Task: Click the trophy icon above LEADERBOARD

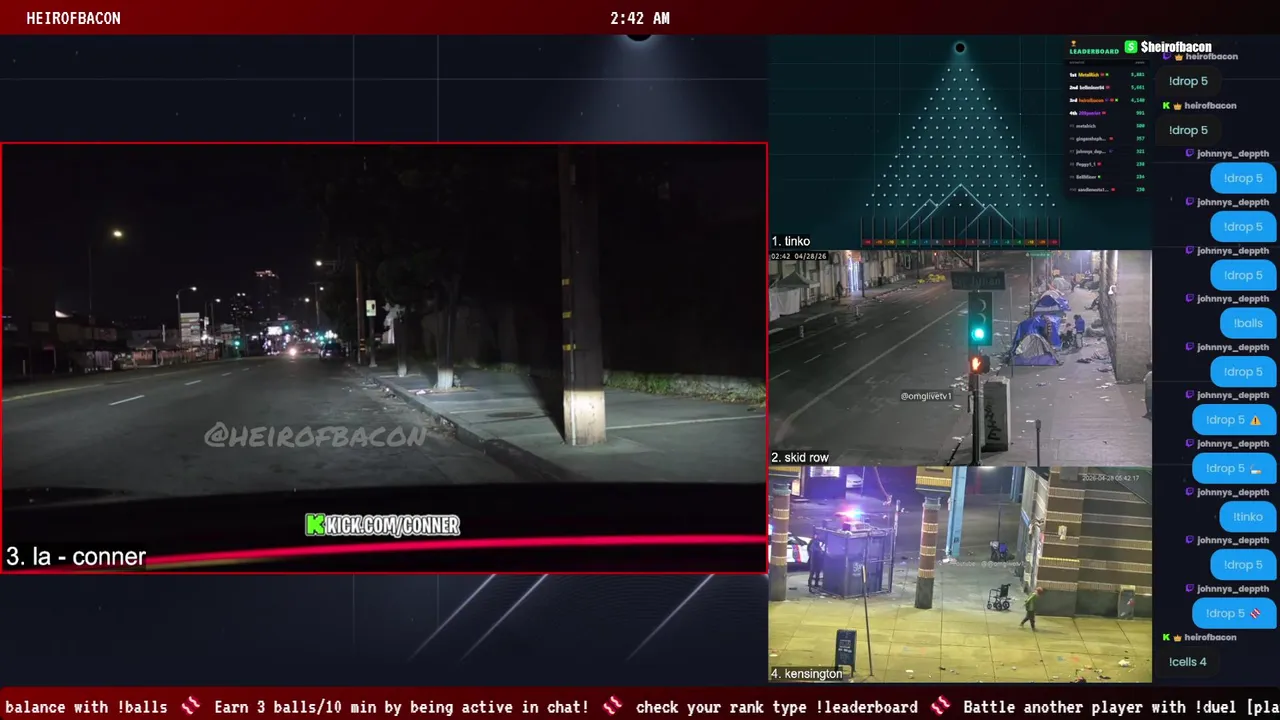Action: (x=1074, y=43)
